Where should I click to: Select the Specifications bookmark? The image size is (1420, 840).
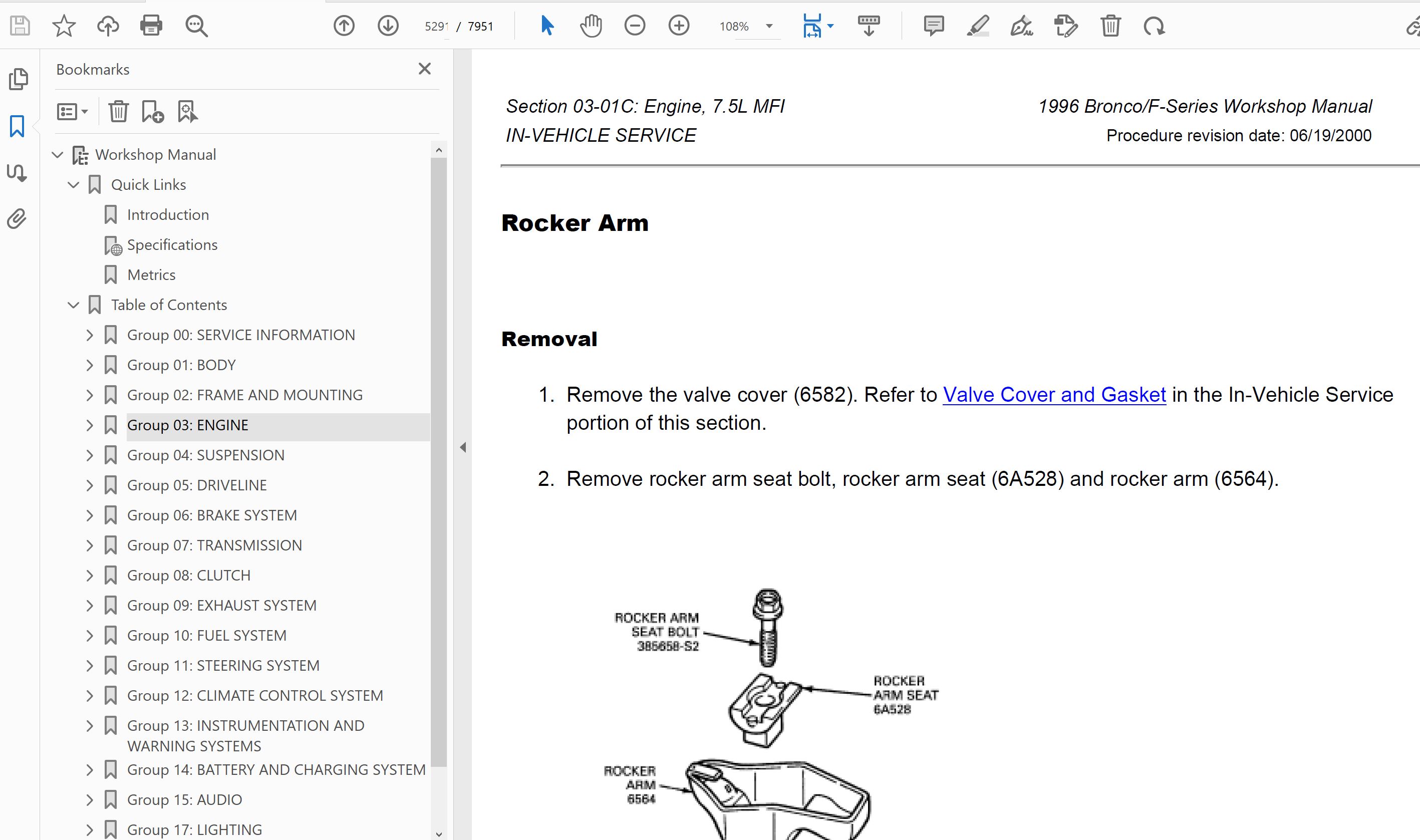tap(172, 244)
